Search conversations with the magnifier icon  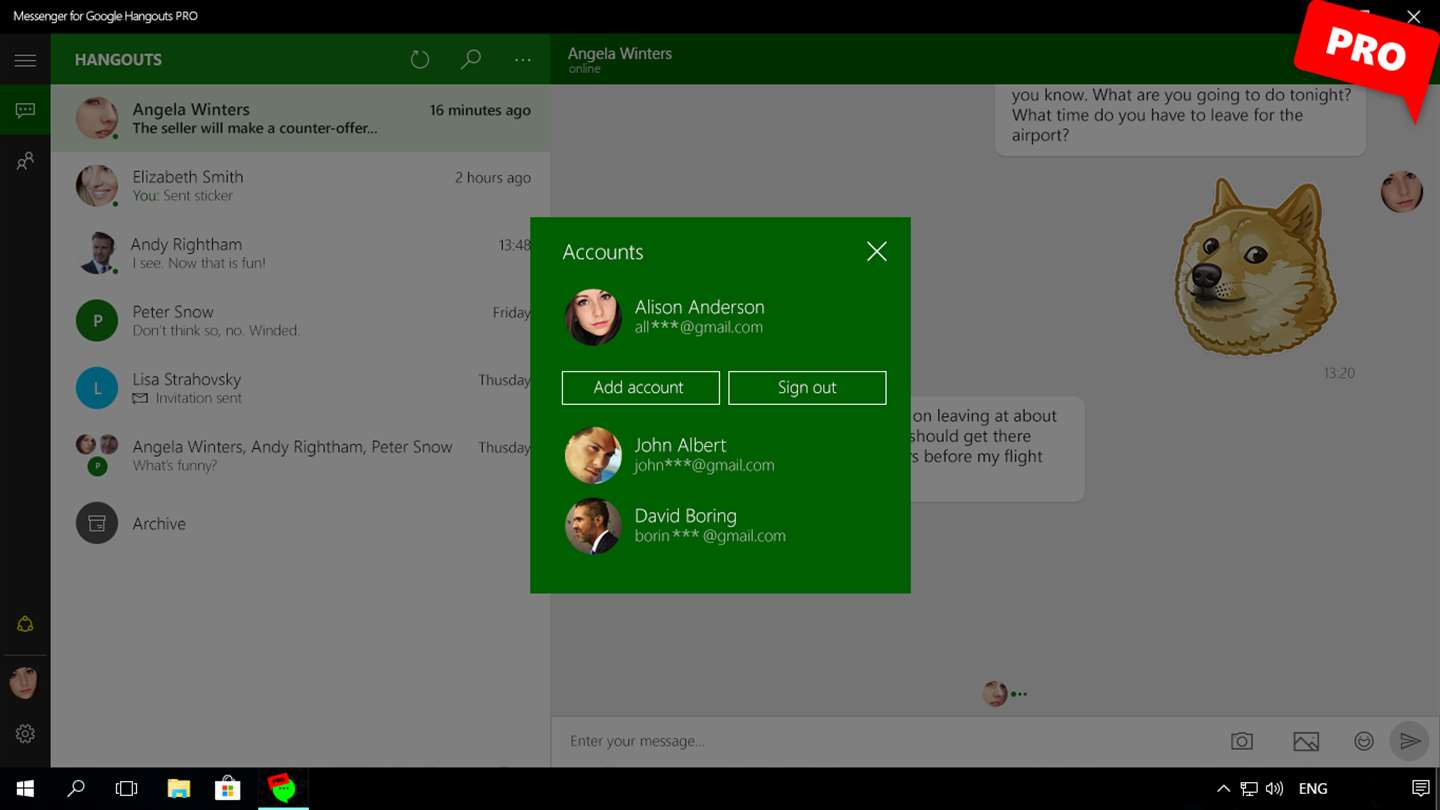coord(471,60)
